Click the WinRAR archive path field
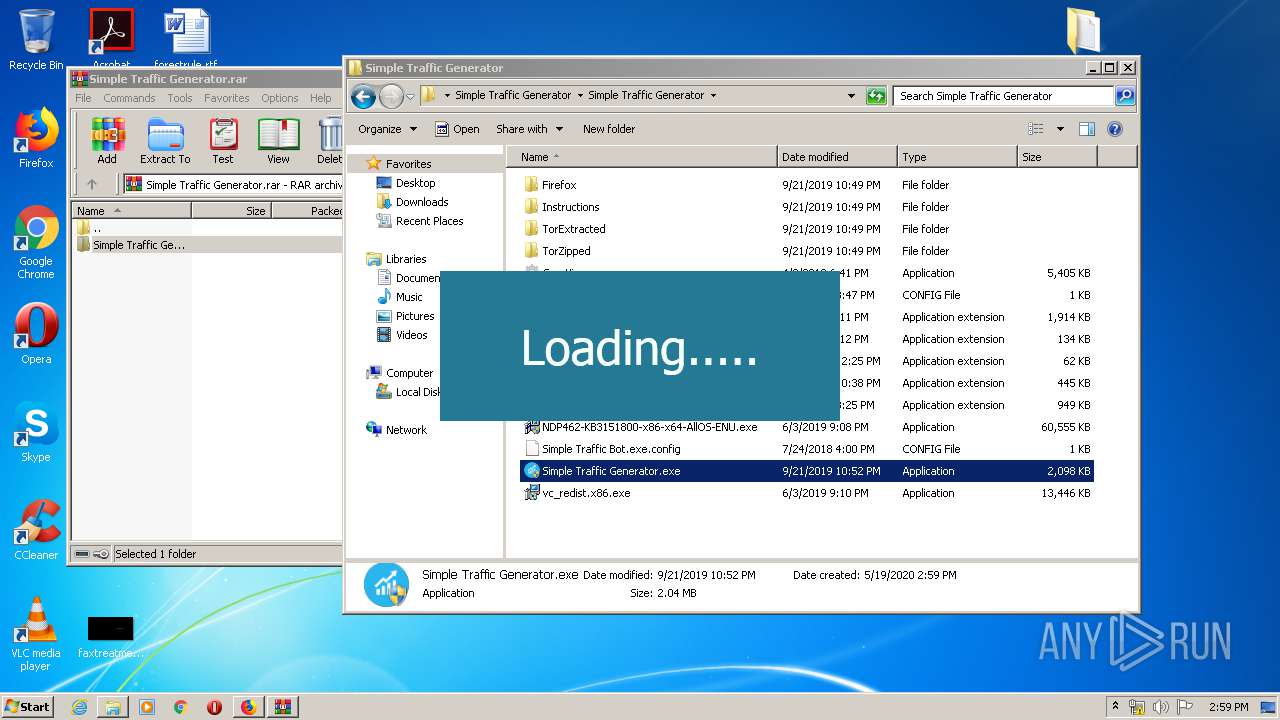 pyautogui.click(x=233, y=184)
